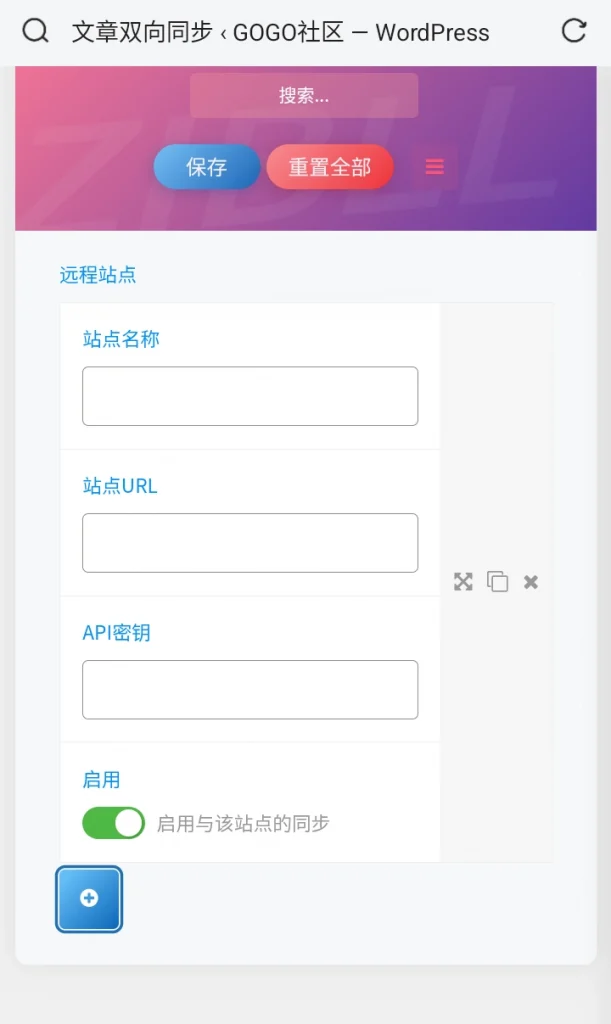
Task: Duplicate the remote site with the clone icon
Action: click(x=497, y=581)
